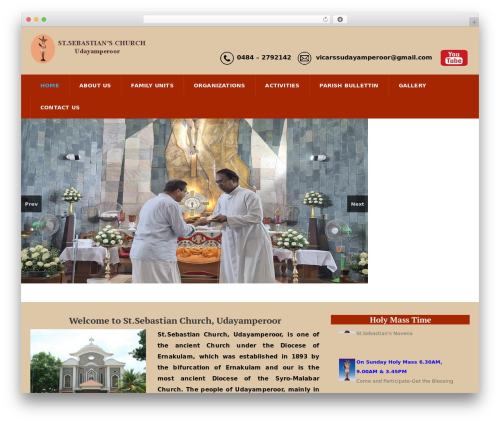
Task: Click the Sunday Holy Mass saint thumbnail
Action: coord(347,370)
